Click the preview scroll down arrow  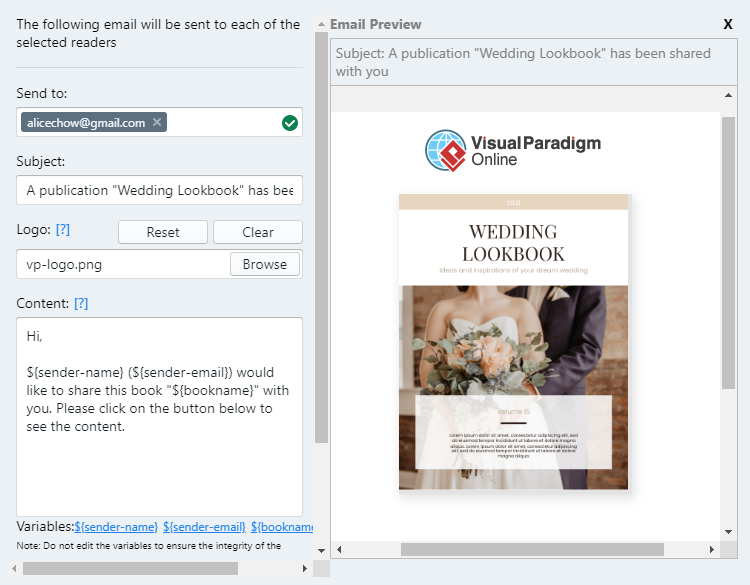point(728,531)
